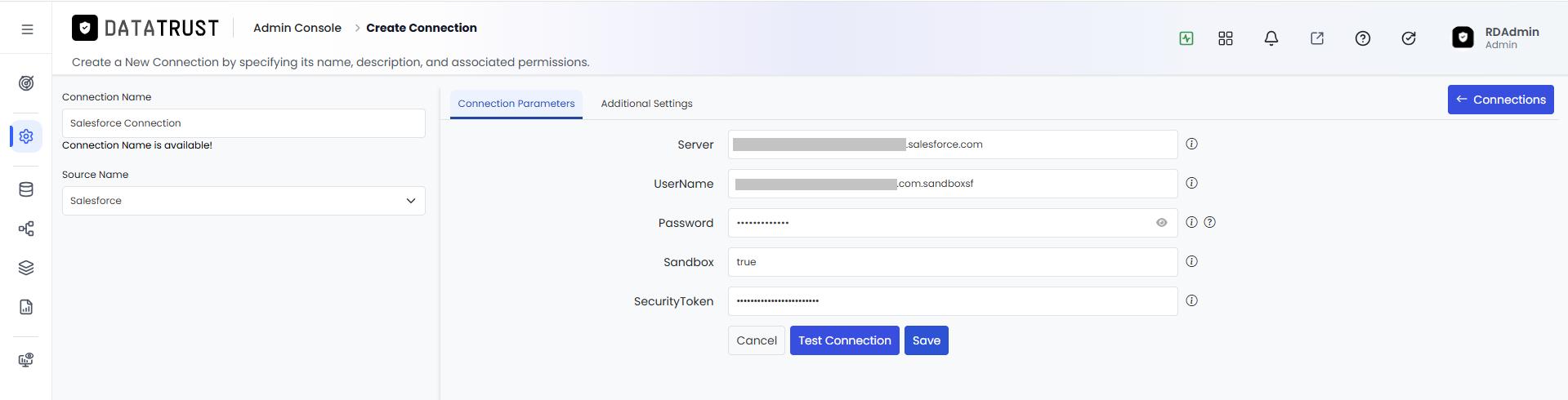Image resolution: width=1568 pixels, height=400 pixels.
Task: Focus the Password input field
Action: pos(953,223)
